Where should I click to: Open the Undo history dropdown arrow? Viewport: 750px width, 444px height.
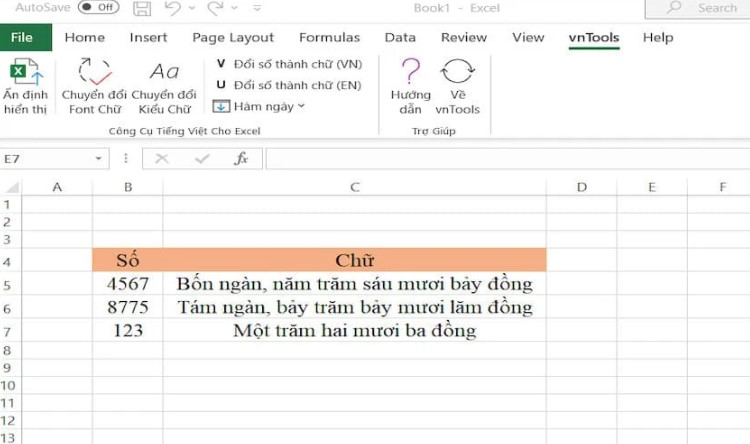(192, 8)
